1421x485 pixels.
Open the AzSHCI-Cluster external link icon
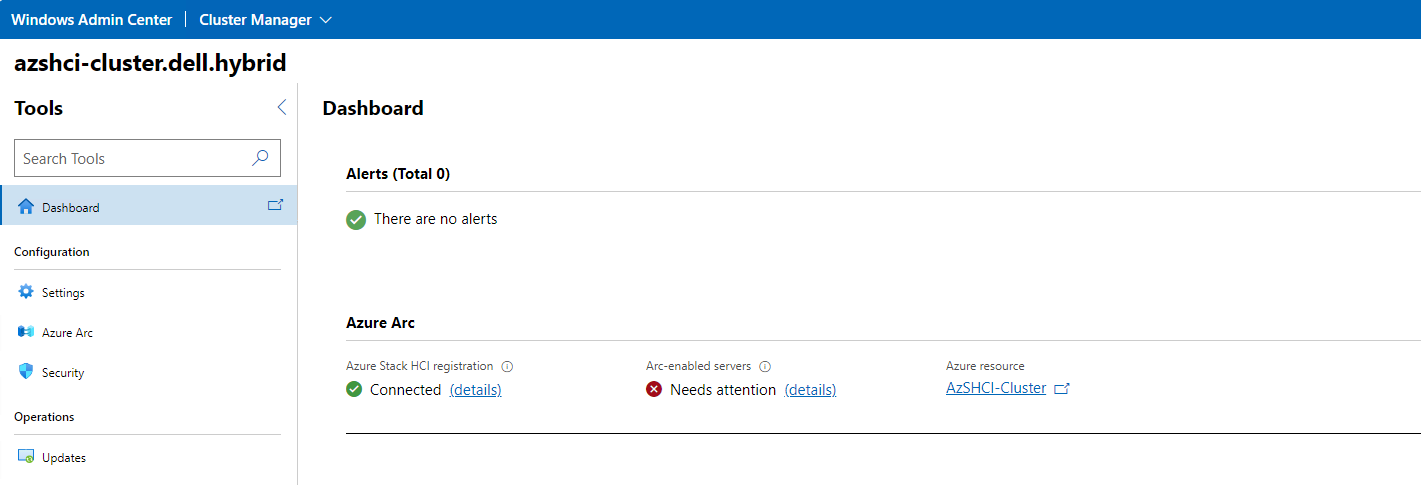tap(1062, 389)
